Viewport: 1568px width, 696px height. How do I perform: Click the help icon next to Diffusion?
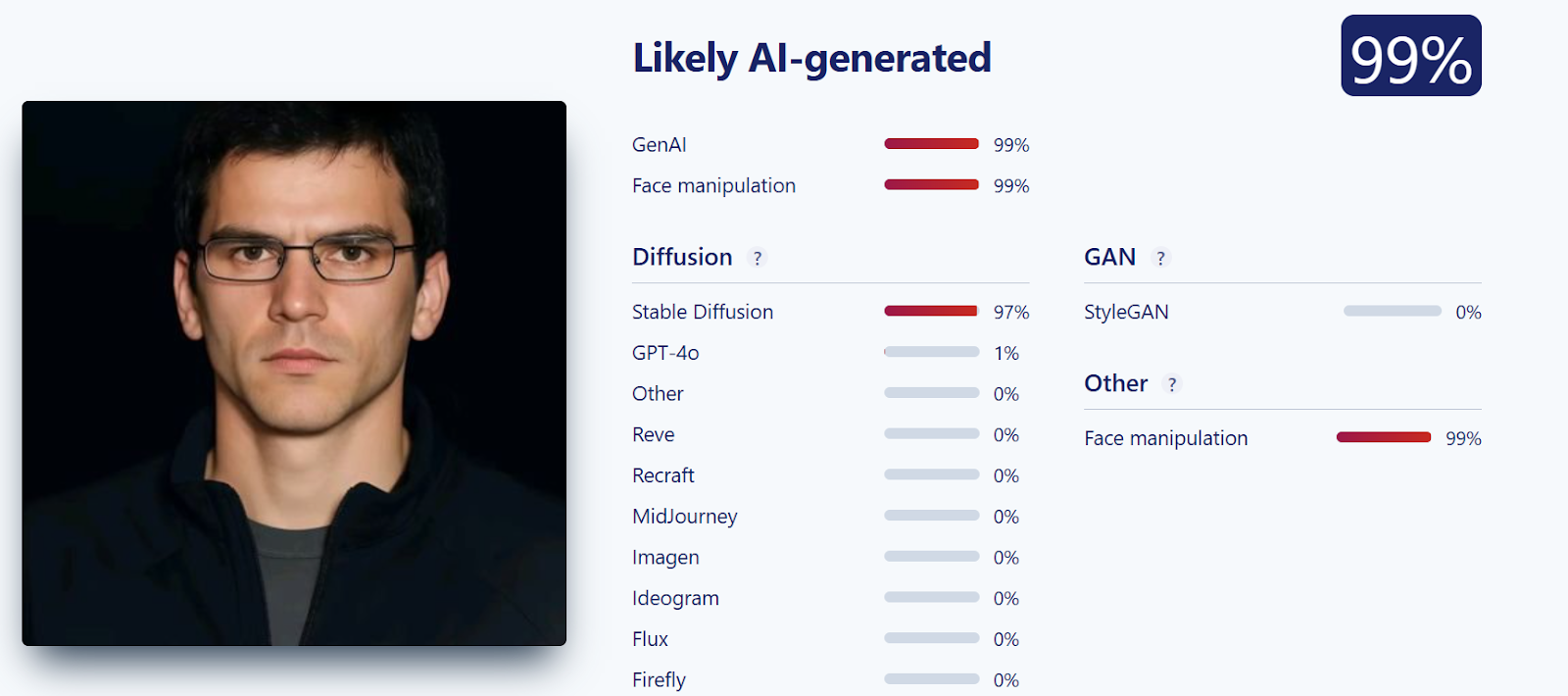pos(757,258)
